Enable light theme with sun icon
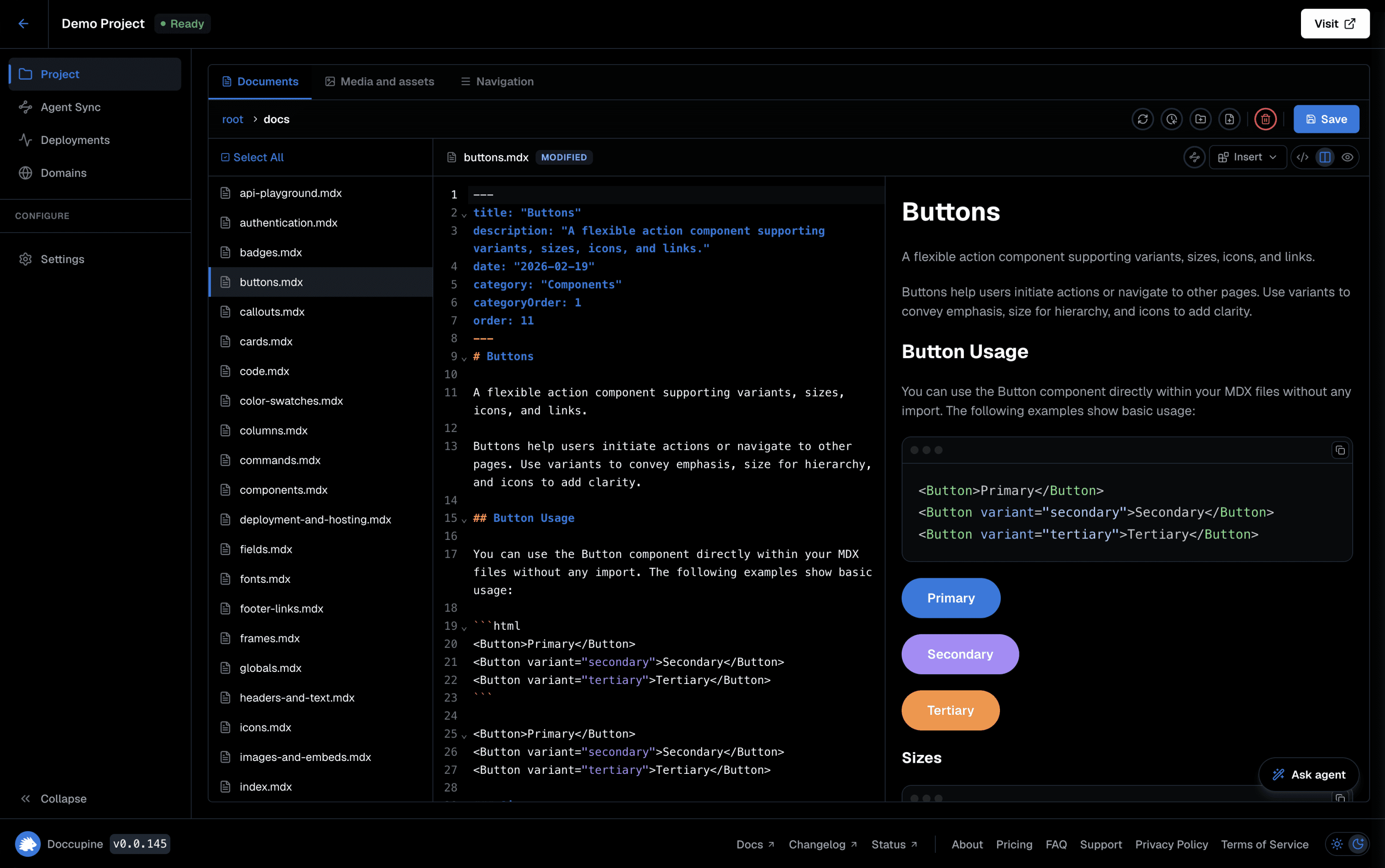This screenshot has height=868, width=1385. click(x=1337, y=844)
